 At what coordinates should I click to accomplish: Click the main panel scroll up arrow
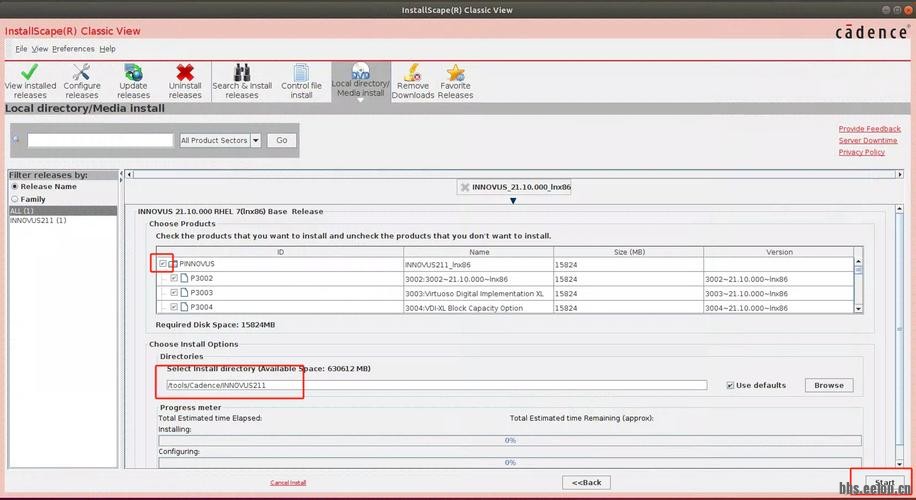click(899, 209)
